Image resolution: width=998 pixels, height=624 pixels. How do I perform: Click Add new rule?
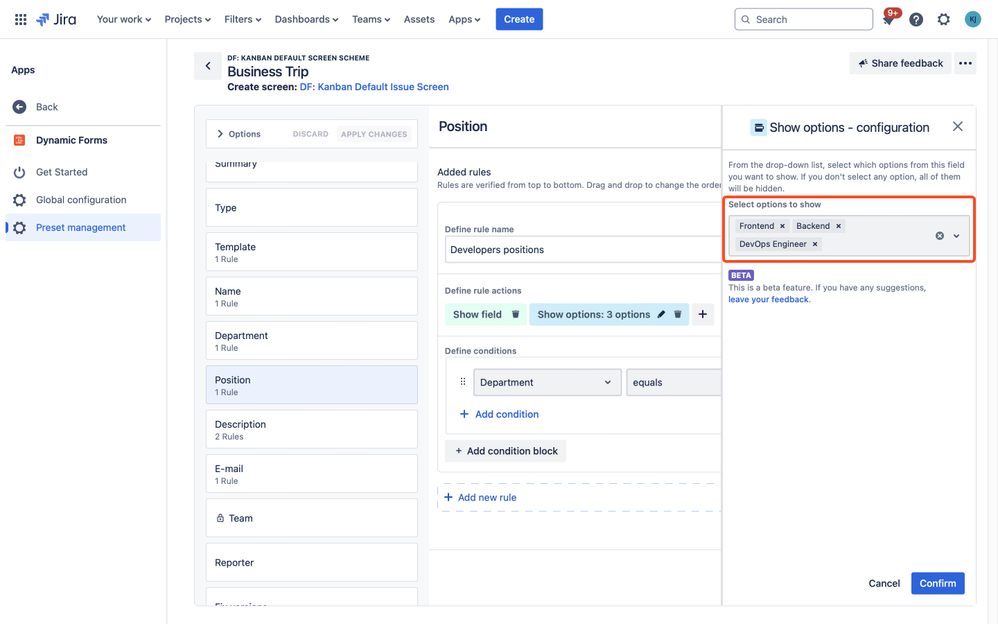(480, 497)
